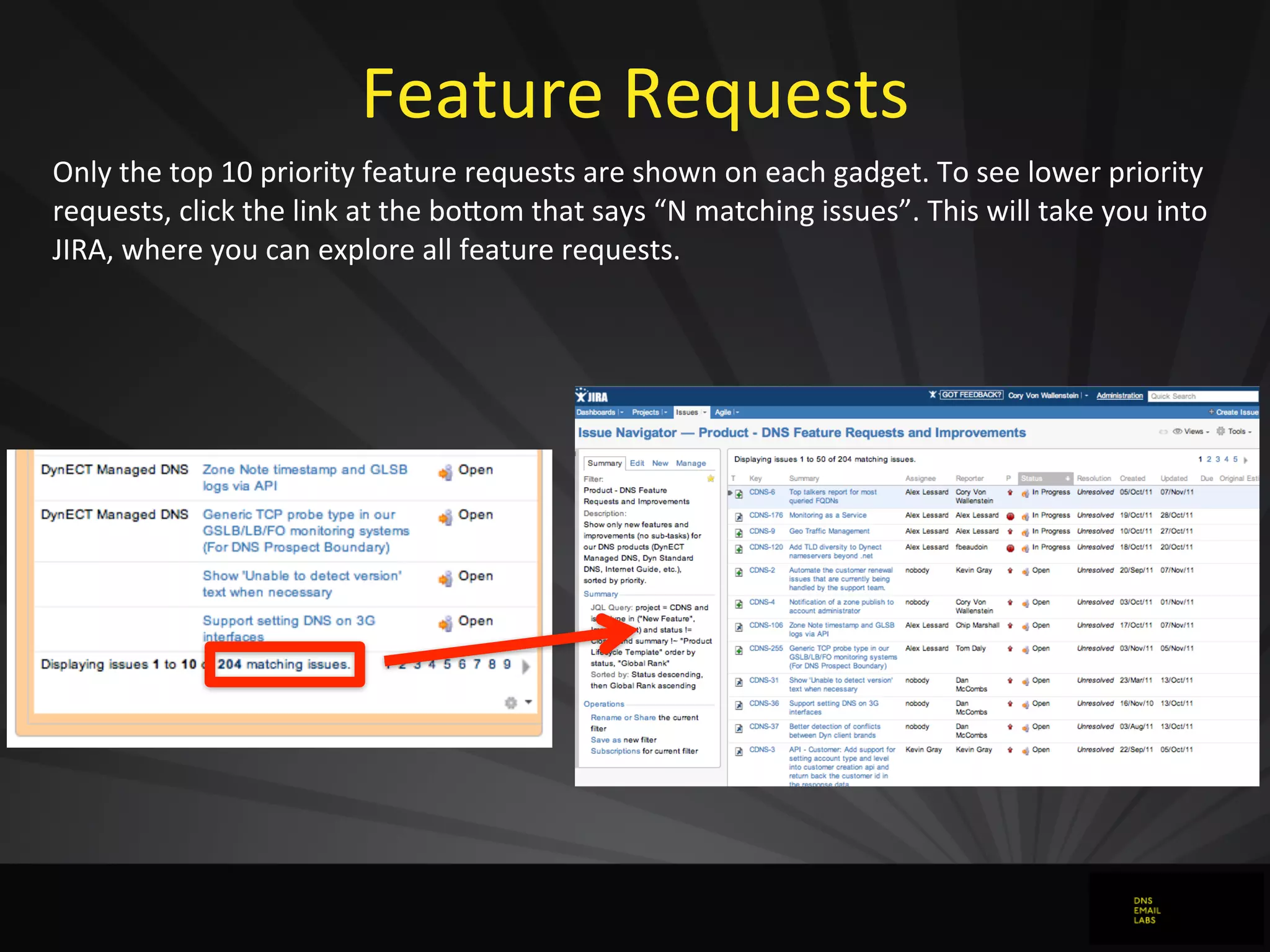Click next page arrow in Issue Navigator pagination
The height and width of the screenshot is (952, 1270).
click(1246, 460)
